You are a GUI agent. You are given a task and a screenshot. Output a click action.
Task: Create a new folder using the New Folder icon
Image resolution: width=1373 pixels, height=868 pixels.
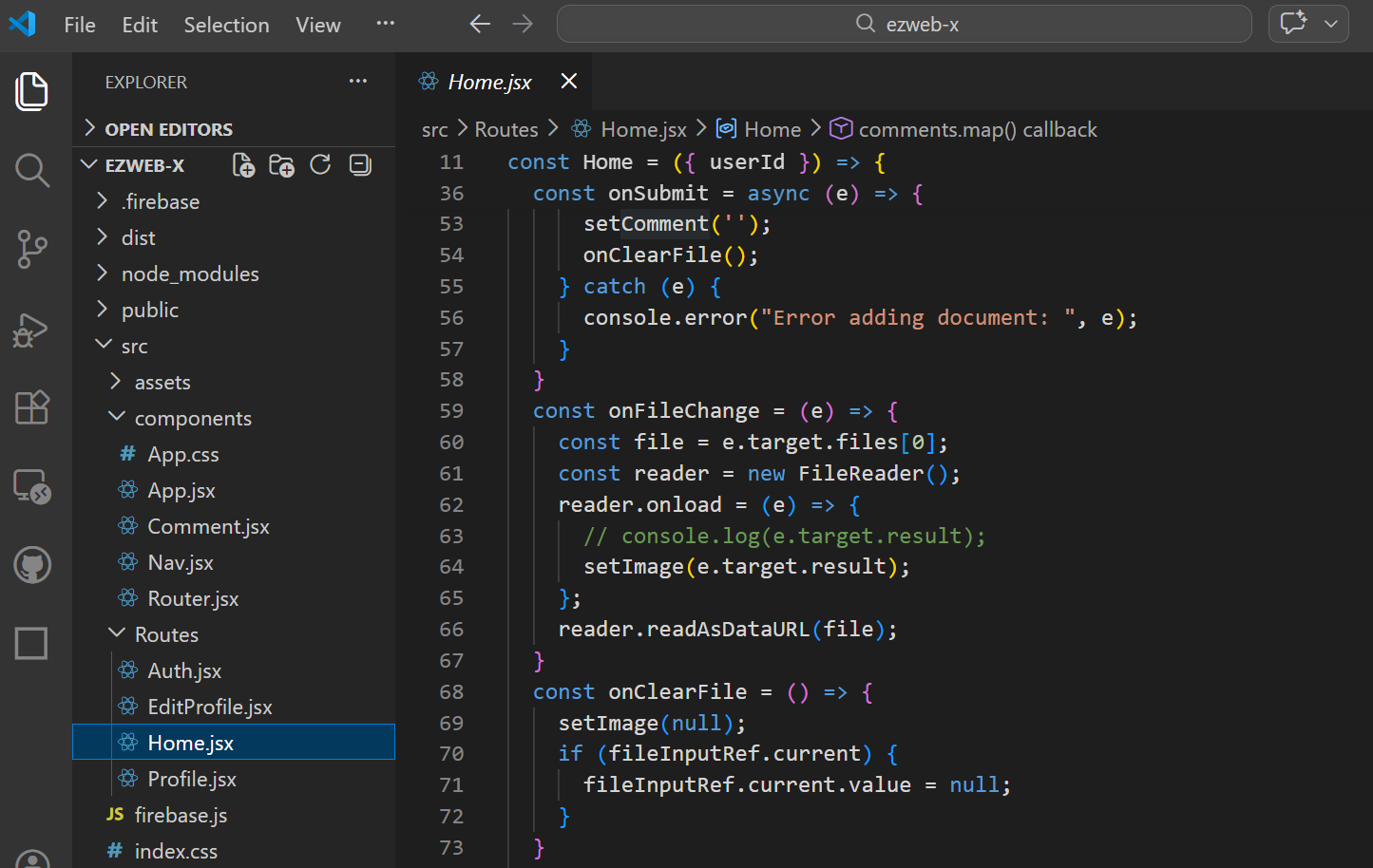click(281, 164)
